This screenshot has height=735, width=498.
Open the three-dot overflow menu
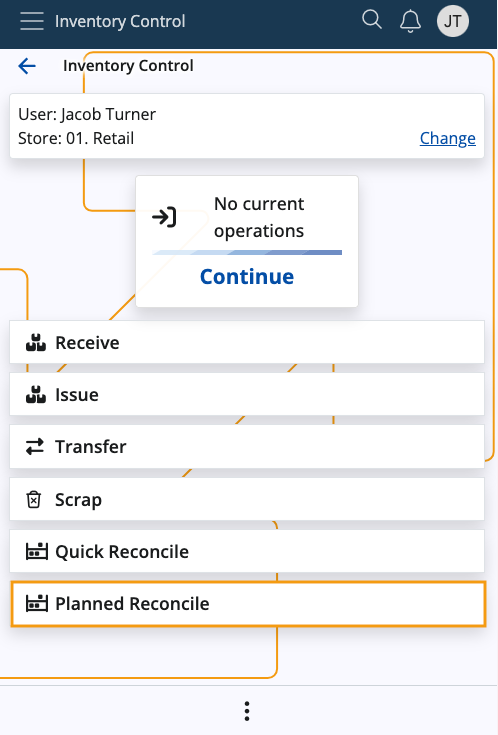click(x=247, y=711)
